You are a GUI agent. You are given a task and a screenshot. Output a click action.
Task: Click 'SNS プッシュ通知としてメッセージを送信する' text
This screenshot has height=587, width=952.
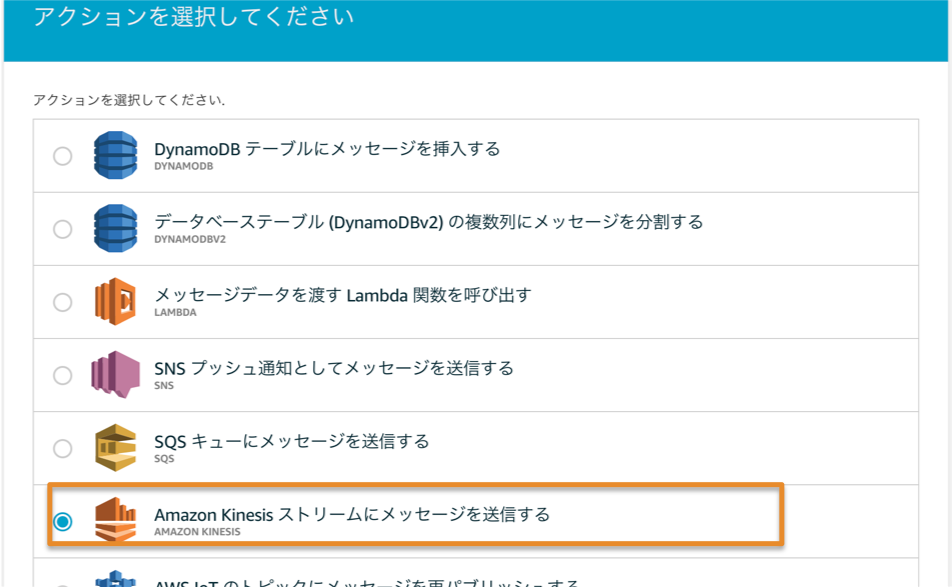tap(334, 368)
